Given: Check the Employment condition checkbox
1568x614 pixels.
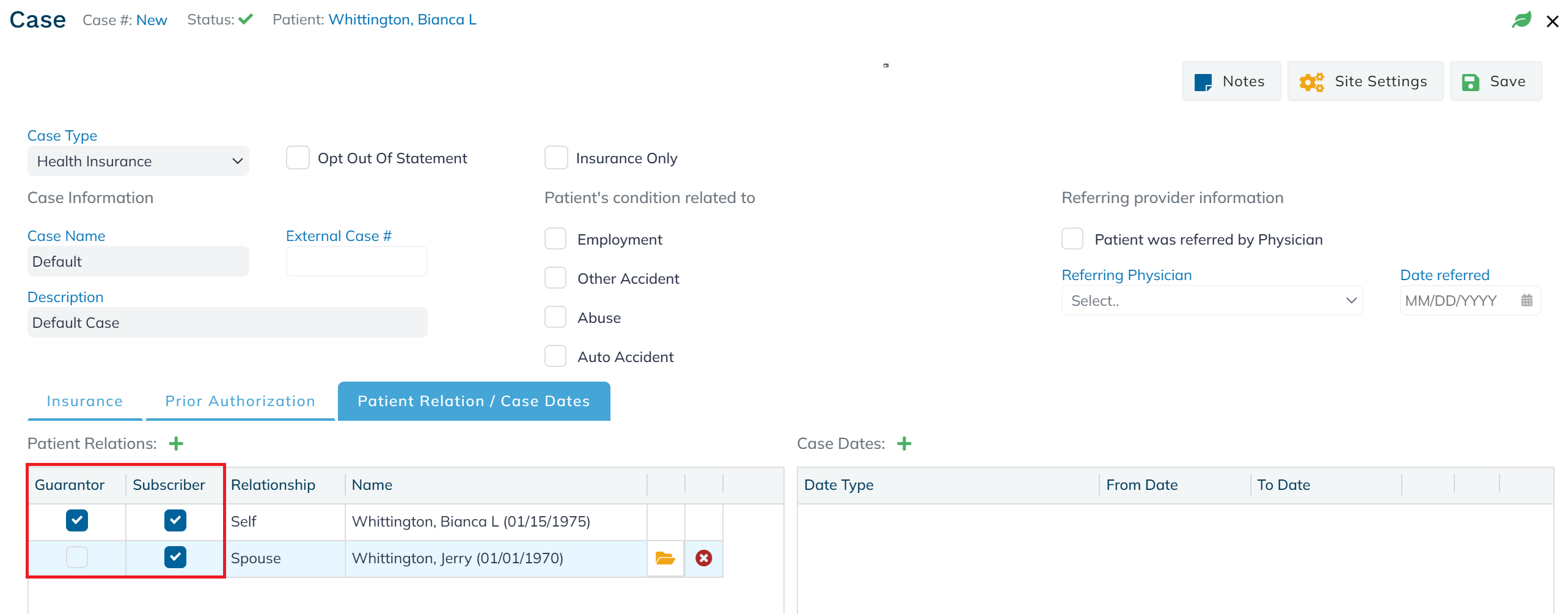Looking at the screenshot, I should tap(555, 239).
